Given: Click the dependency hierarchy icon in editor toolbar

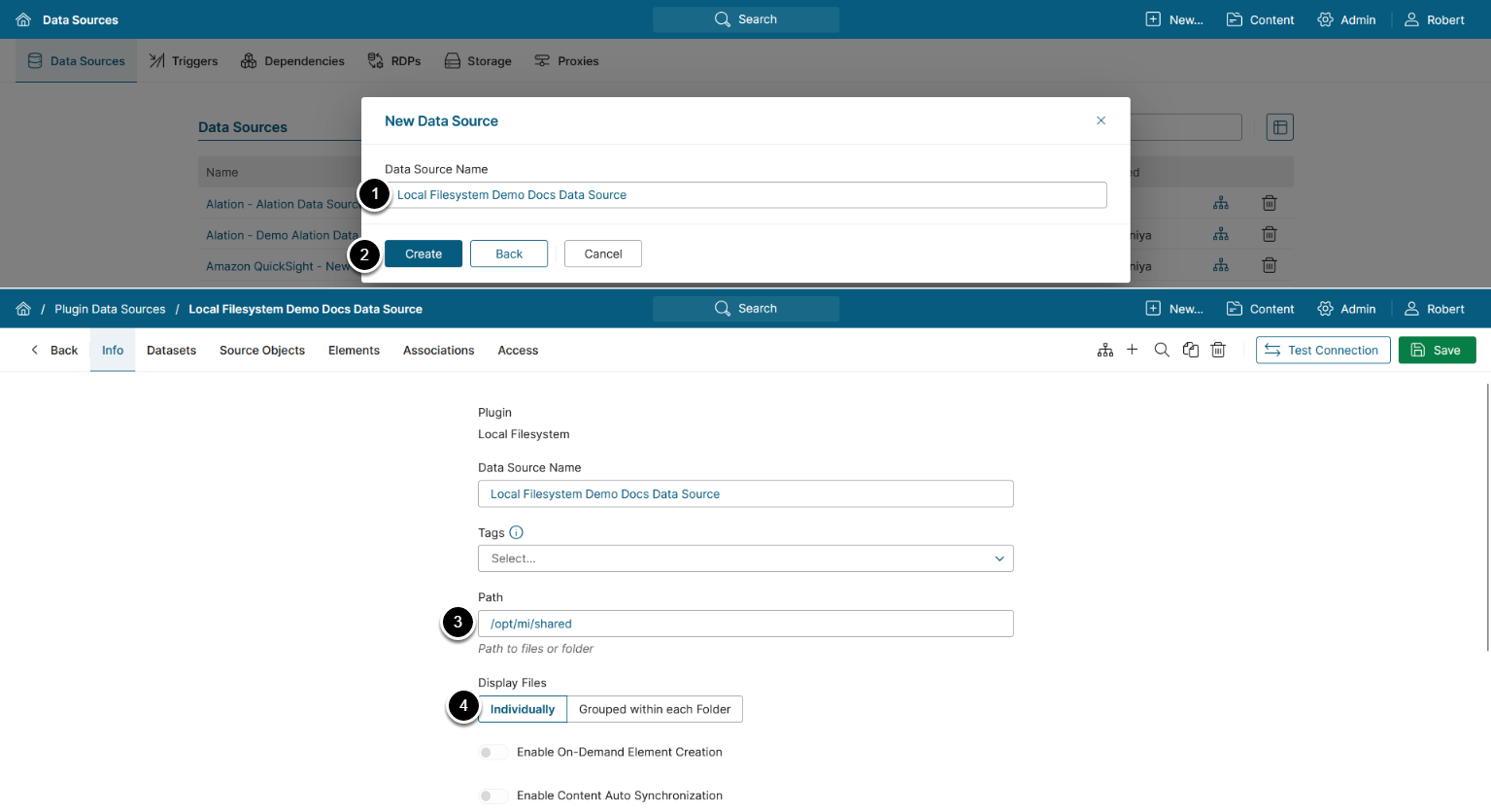Looking at the screenshot, I should click(x=1105, y=351).
